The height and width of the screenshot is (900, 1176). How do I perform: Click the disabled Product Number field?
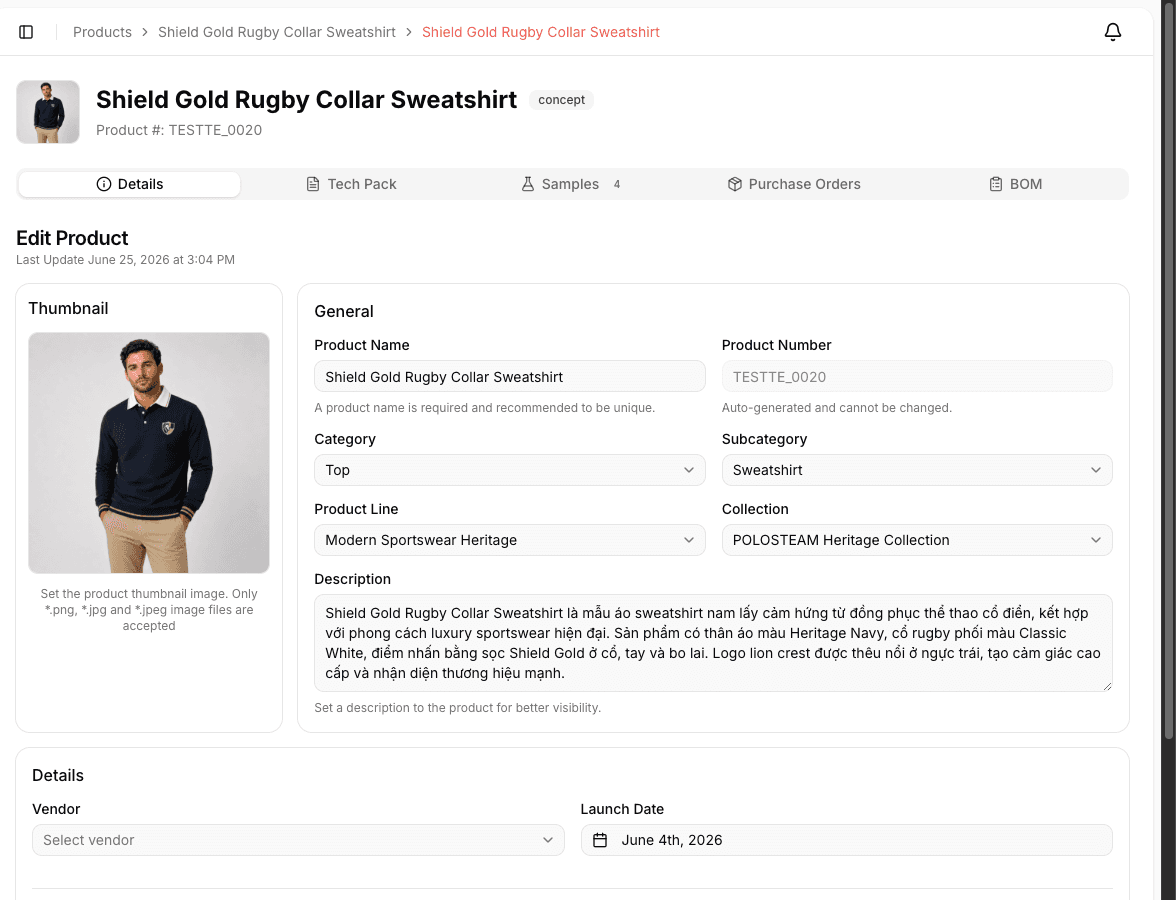917,376
